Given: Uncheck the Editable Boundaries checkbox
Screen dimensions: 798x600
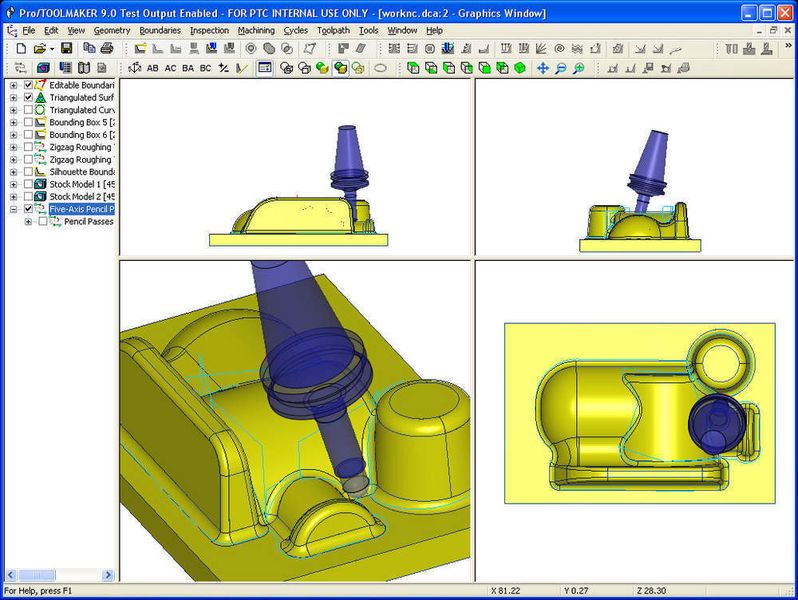Looking at the screenshot, I should [28, 85].
